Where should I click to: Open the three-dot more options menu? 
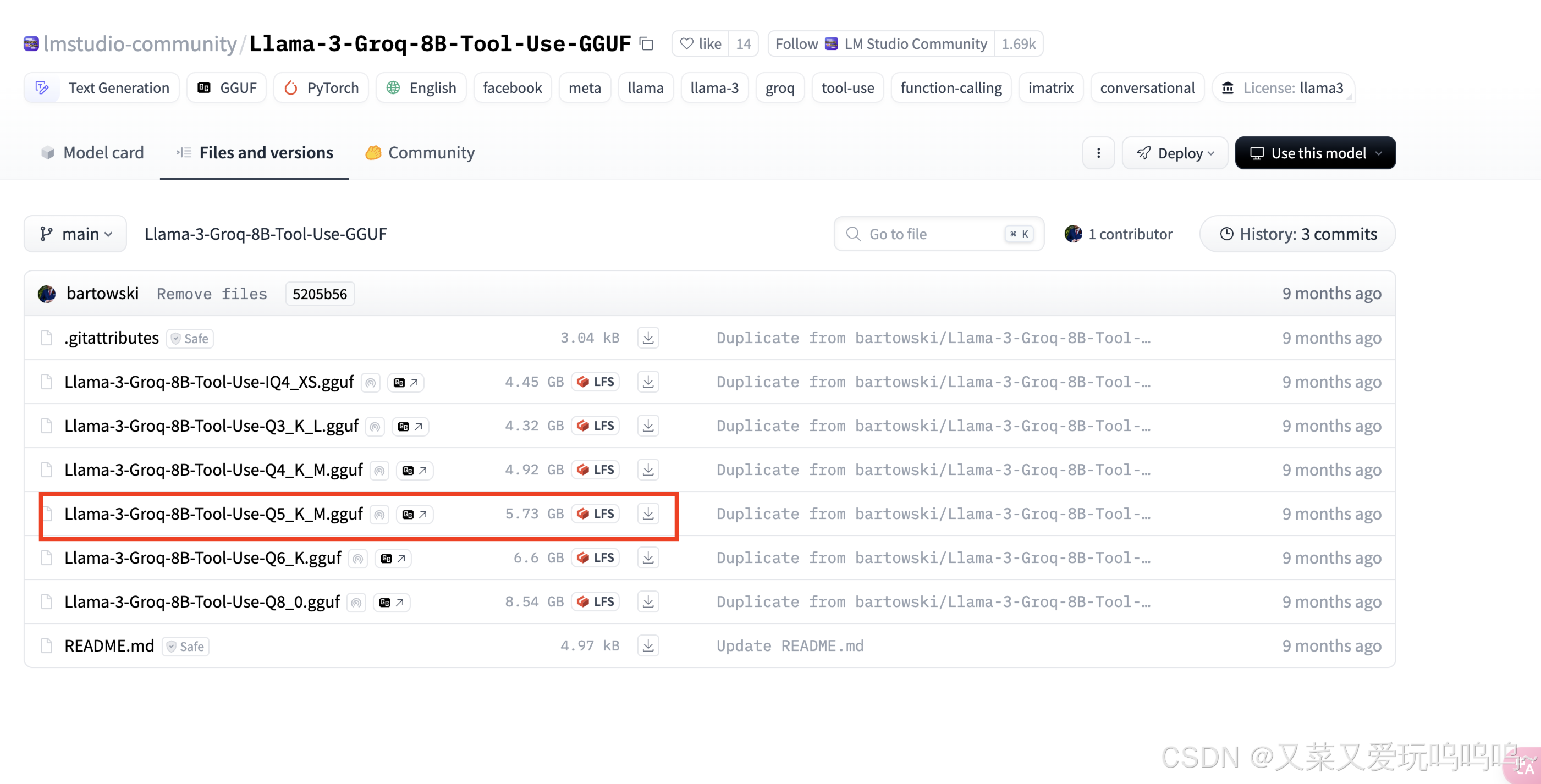(x=1098, y=153)
